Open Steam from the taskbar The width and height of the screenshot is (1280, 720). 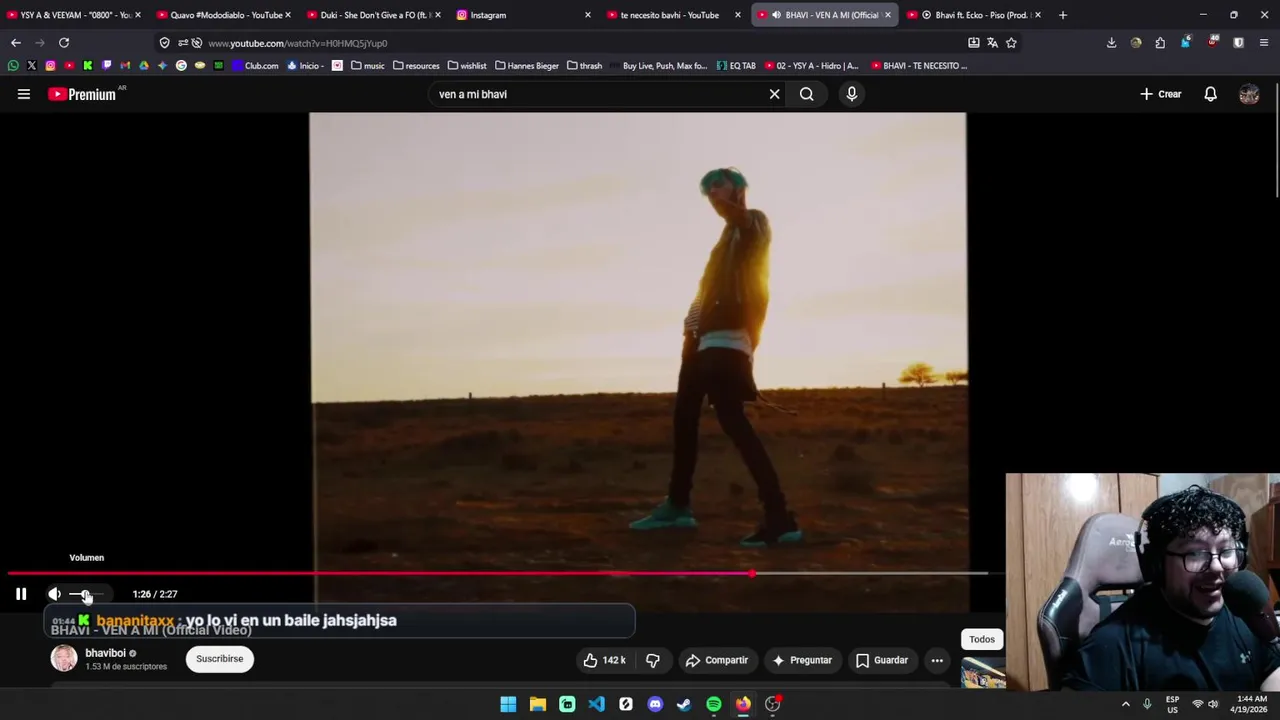tap(684, 704)
